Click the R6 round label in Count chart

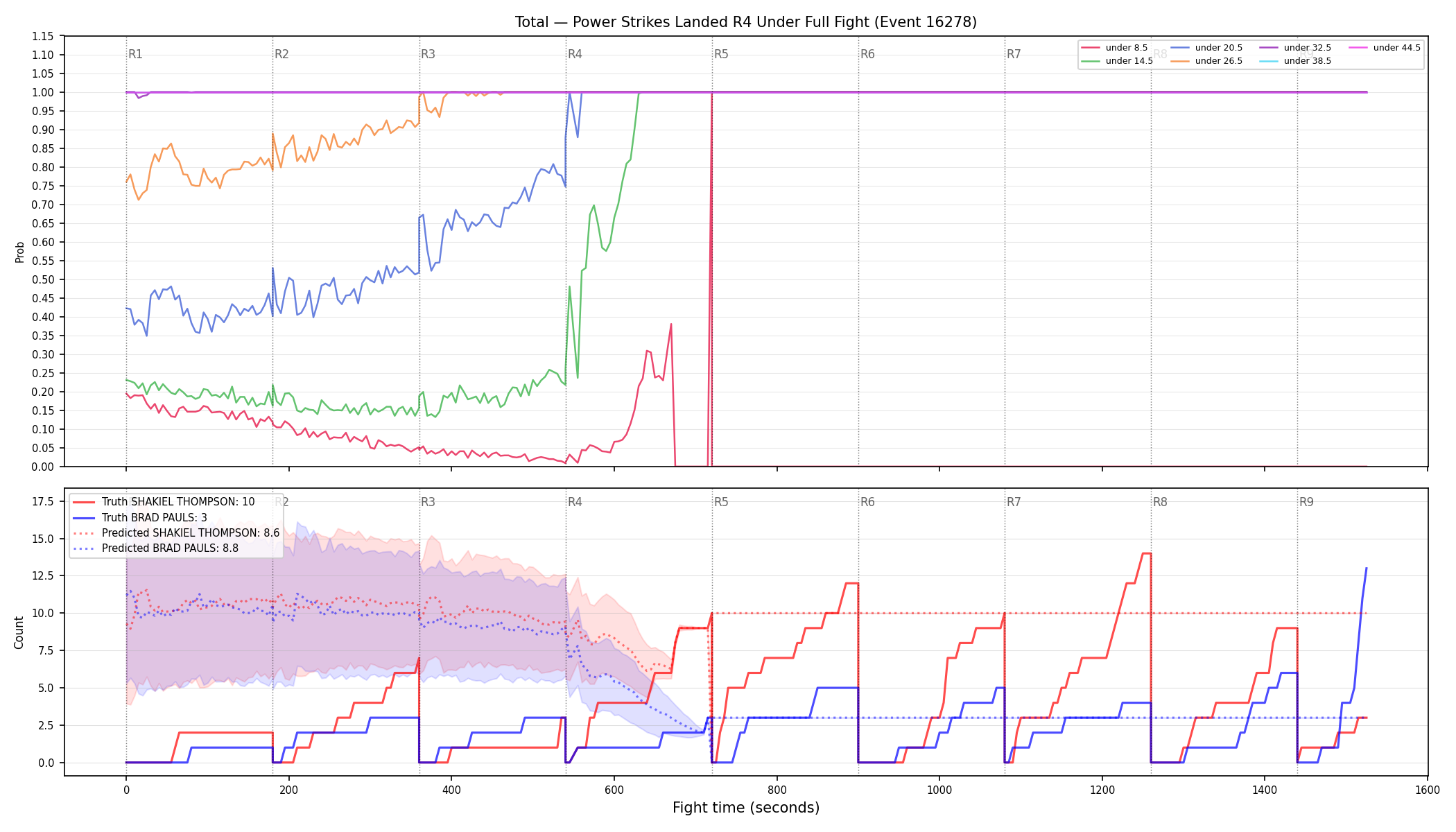pos(867,502)
